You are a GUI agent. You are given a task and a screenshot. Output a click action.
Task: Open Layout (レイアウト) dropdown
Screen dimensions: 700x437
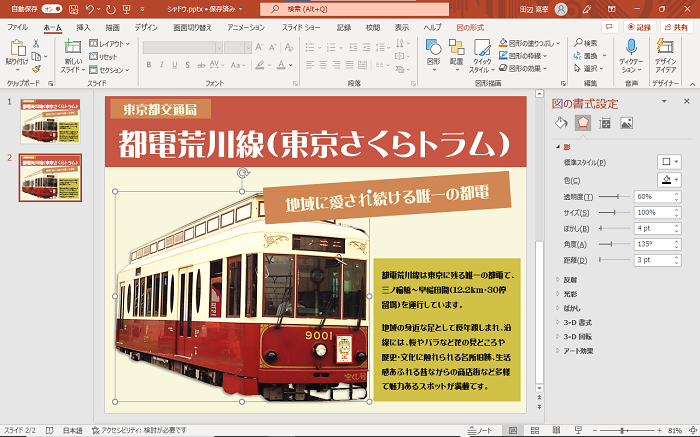click(x=109, y=44)
